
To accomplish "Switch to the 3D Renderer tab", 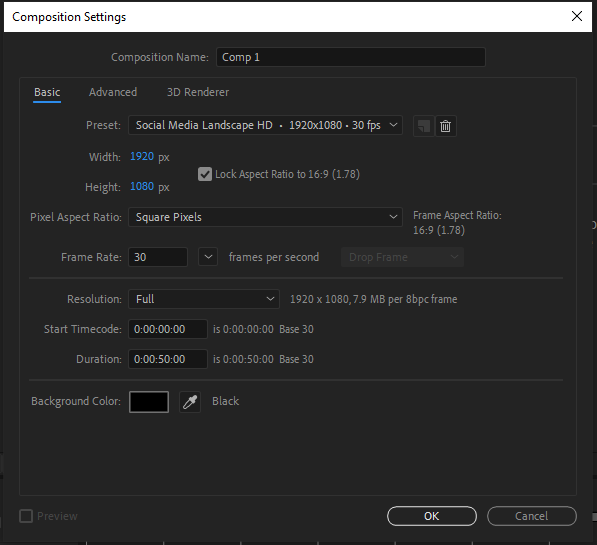I will click(x=198, y=92).
